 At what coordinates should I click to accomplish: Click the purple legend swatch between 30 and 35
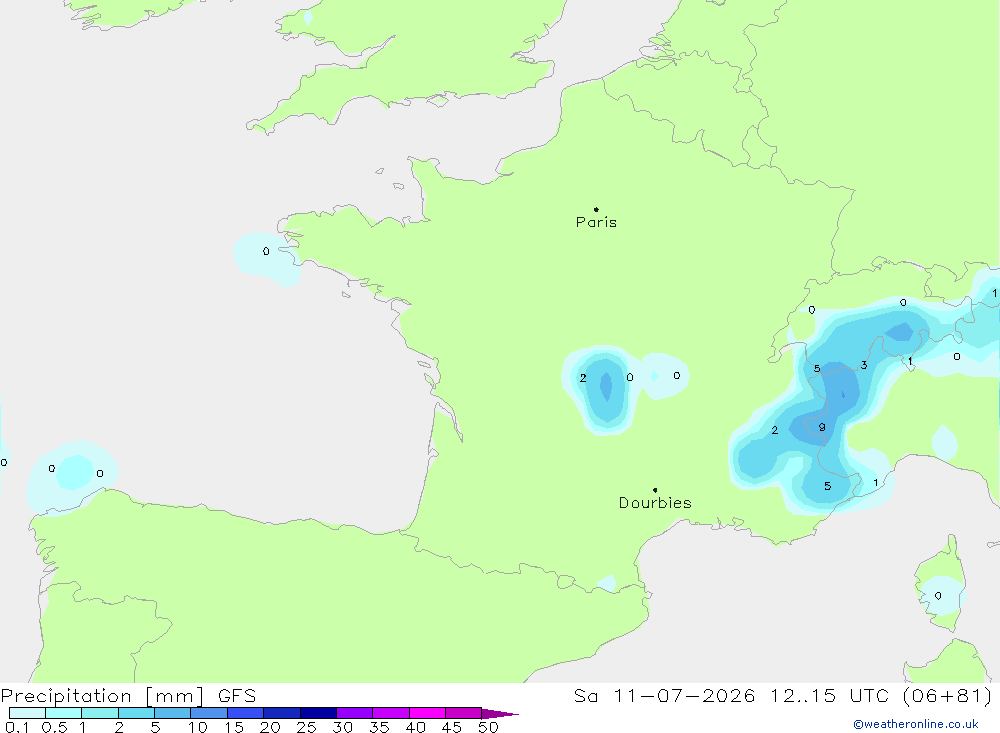click(354, 713)
